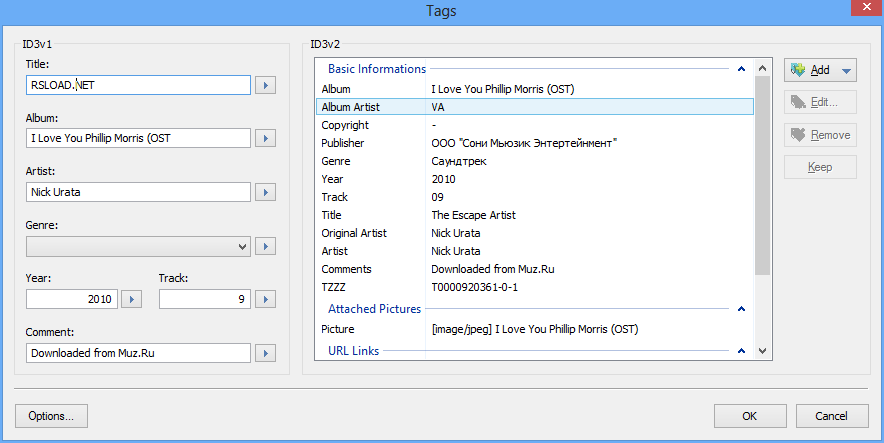The width and height of the screenshot is (884, 443).
Task: Click the arrow button beside Artist field
Action: pyautogui.click(x=265, y=192)
